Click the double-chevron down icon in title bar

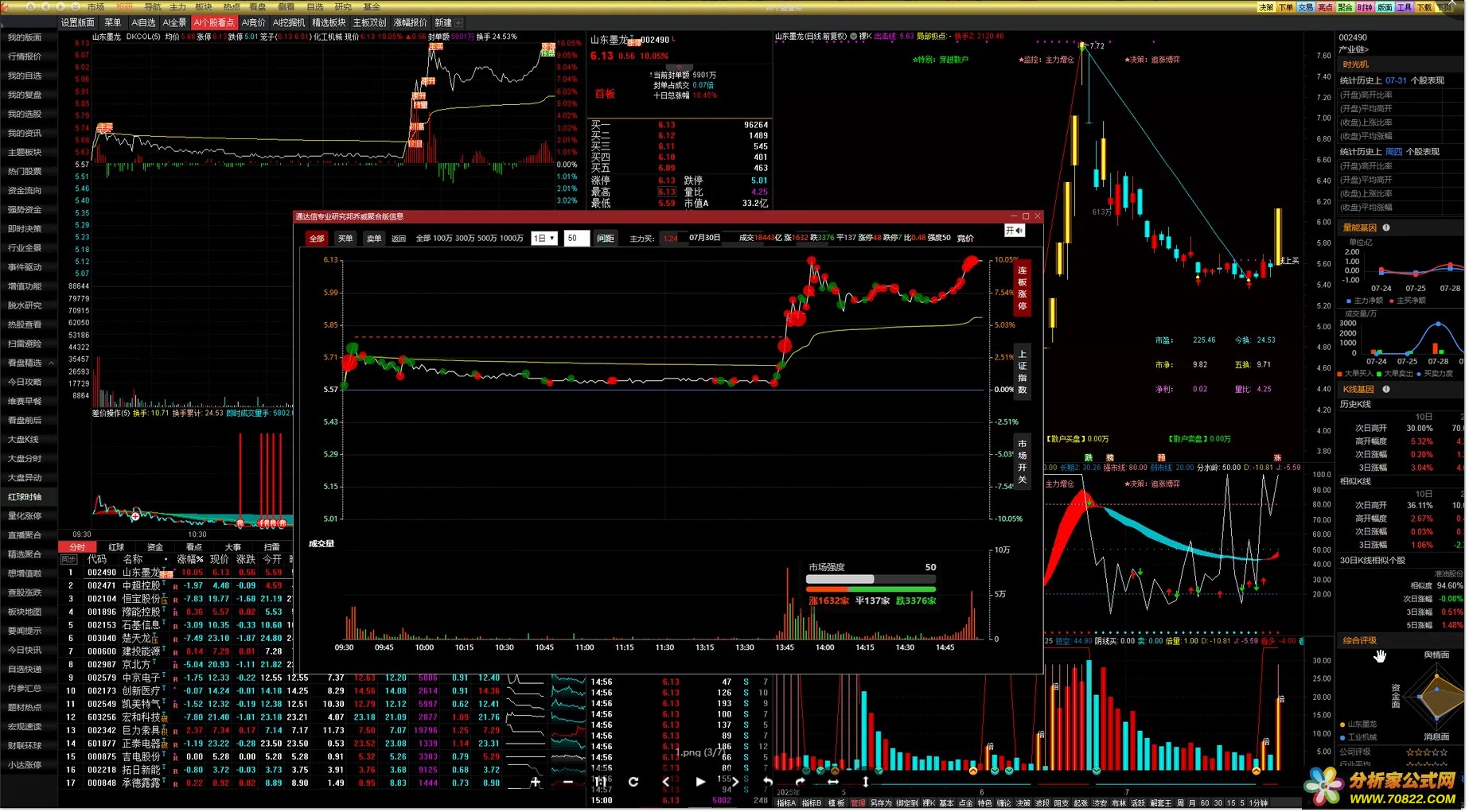tap(75, 6)
